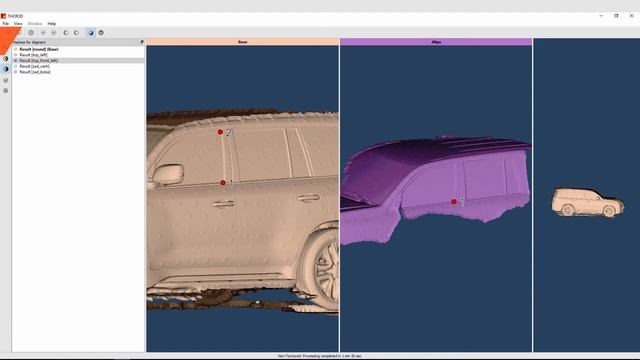
Task: Select Result [top_left] mesh
Action: click(33, 55)
